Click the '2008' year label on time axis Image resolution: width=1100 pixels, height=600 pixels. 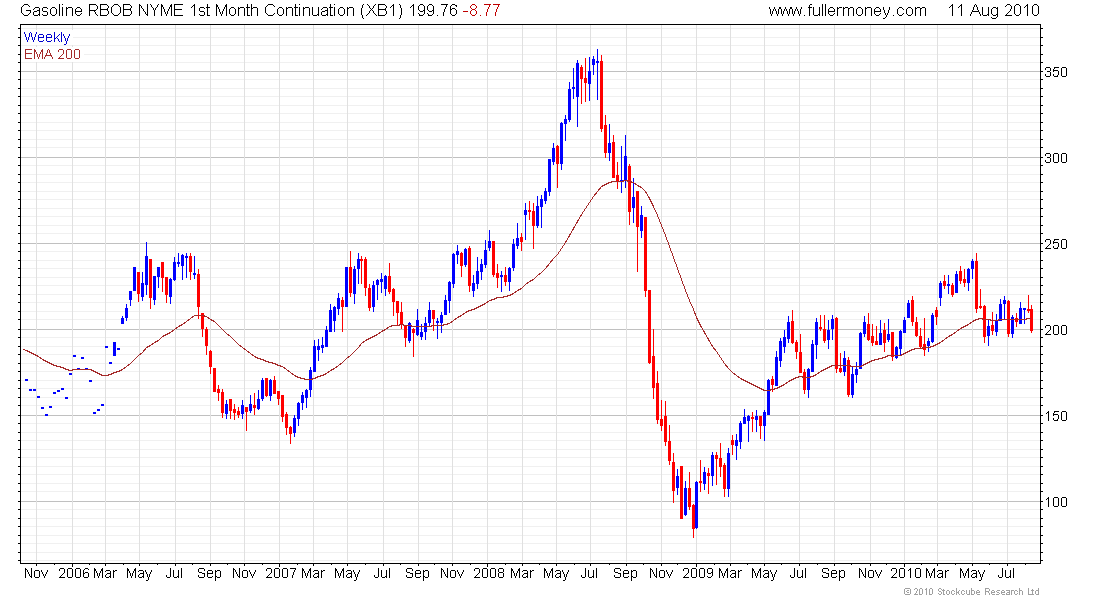click(x=489, y=573)
